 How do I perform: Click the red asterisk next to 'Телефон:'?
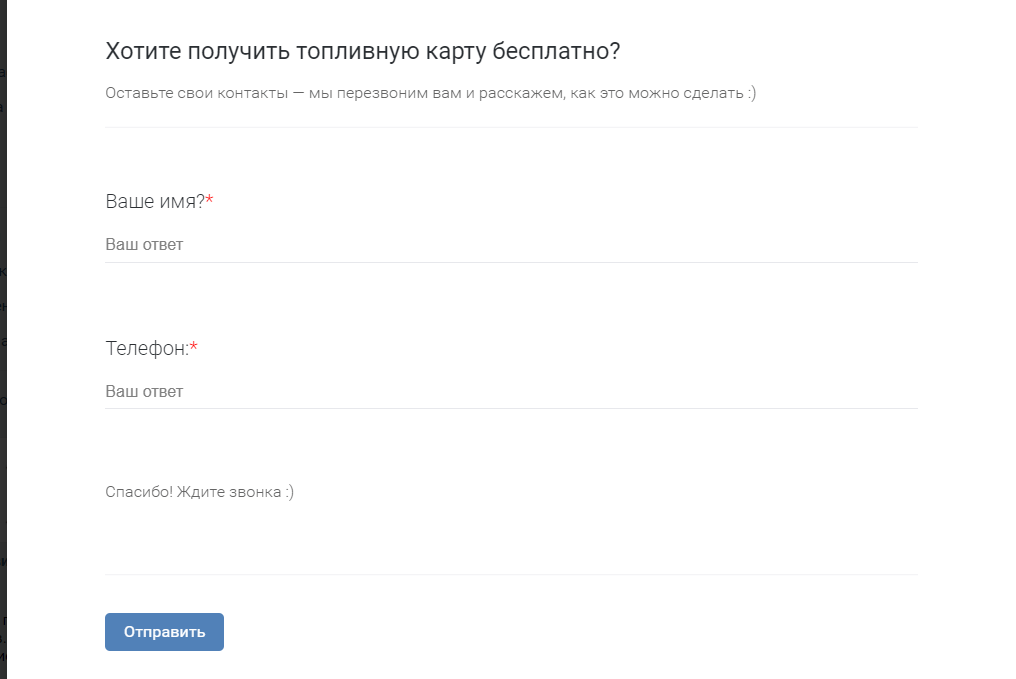click(x=195, y=344)
